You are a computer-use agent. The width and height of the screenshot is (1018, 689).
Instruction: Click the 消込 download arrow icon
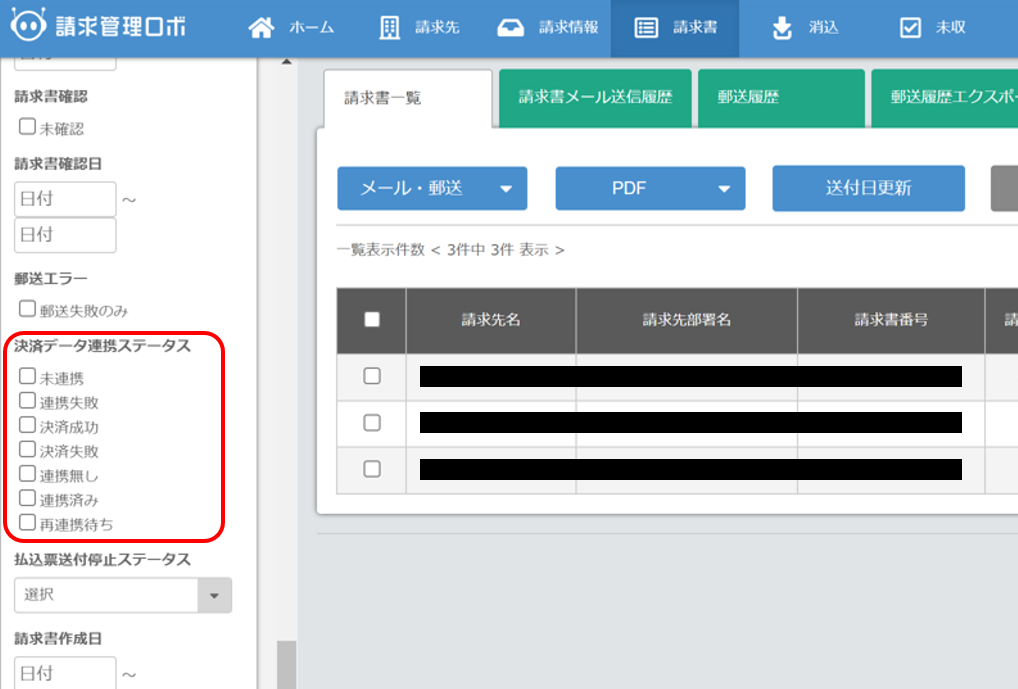782,28
